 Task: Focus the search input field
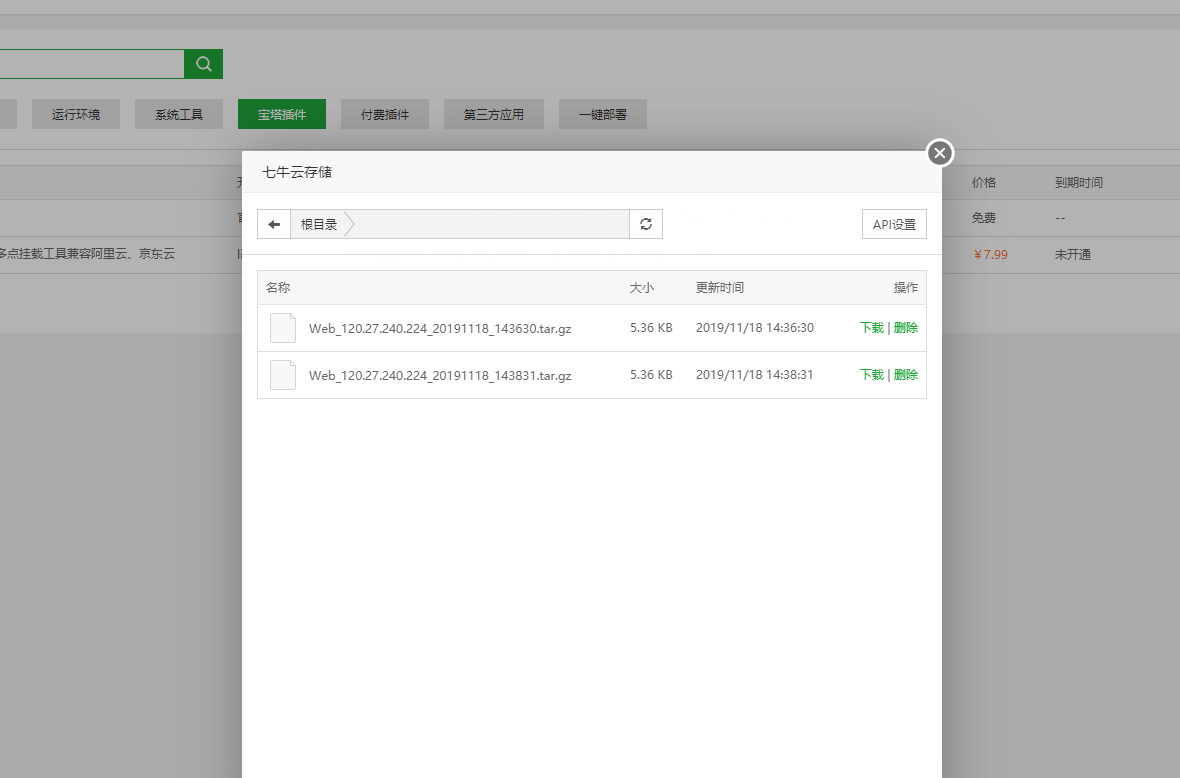point(92,64)
